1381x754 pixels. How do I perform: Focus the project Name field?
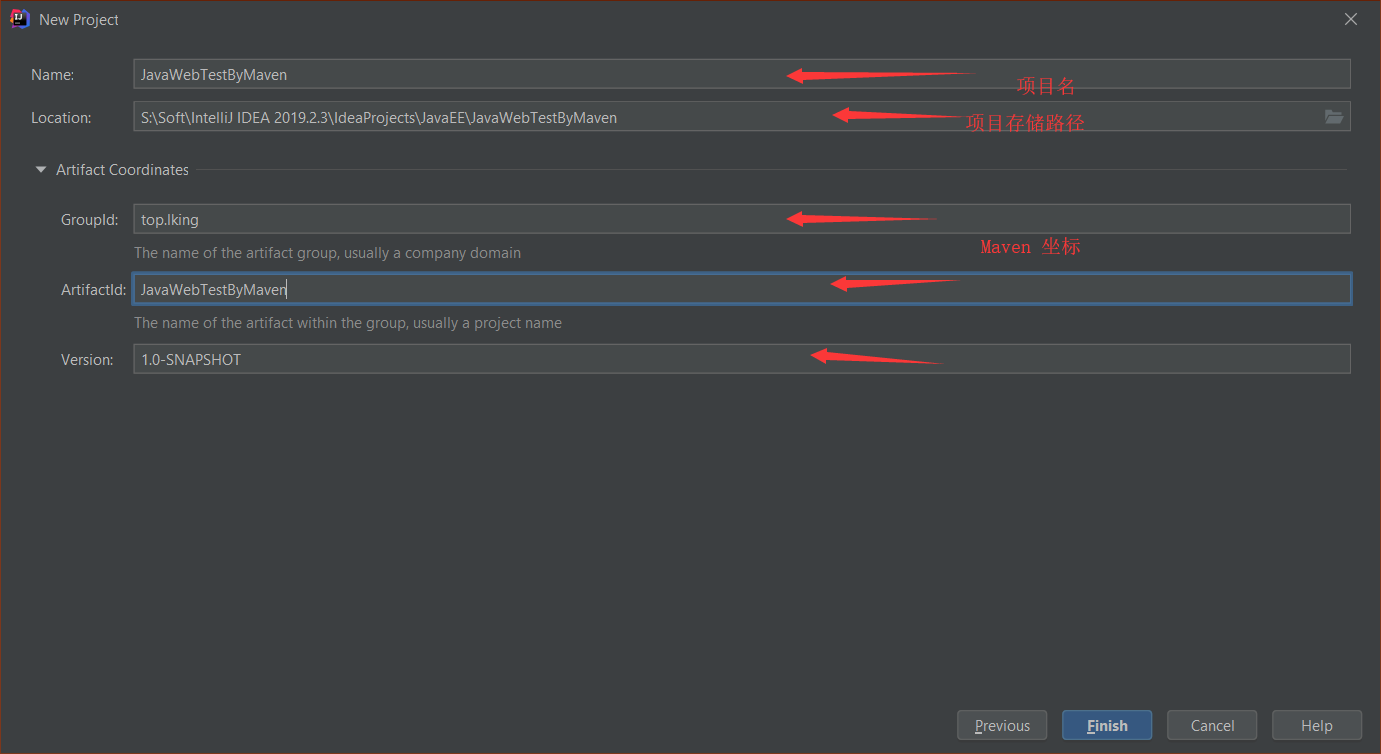click(742, 74)
